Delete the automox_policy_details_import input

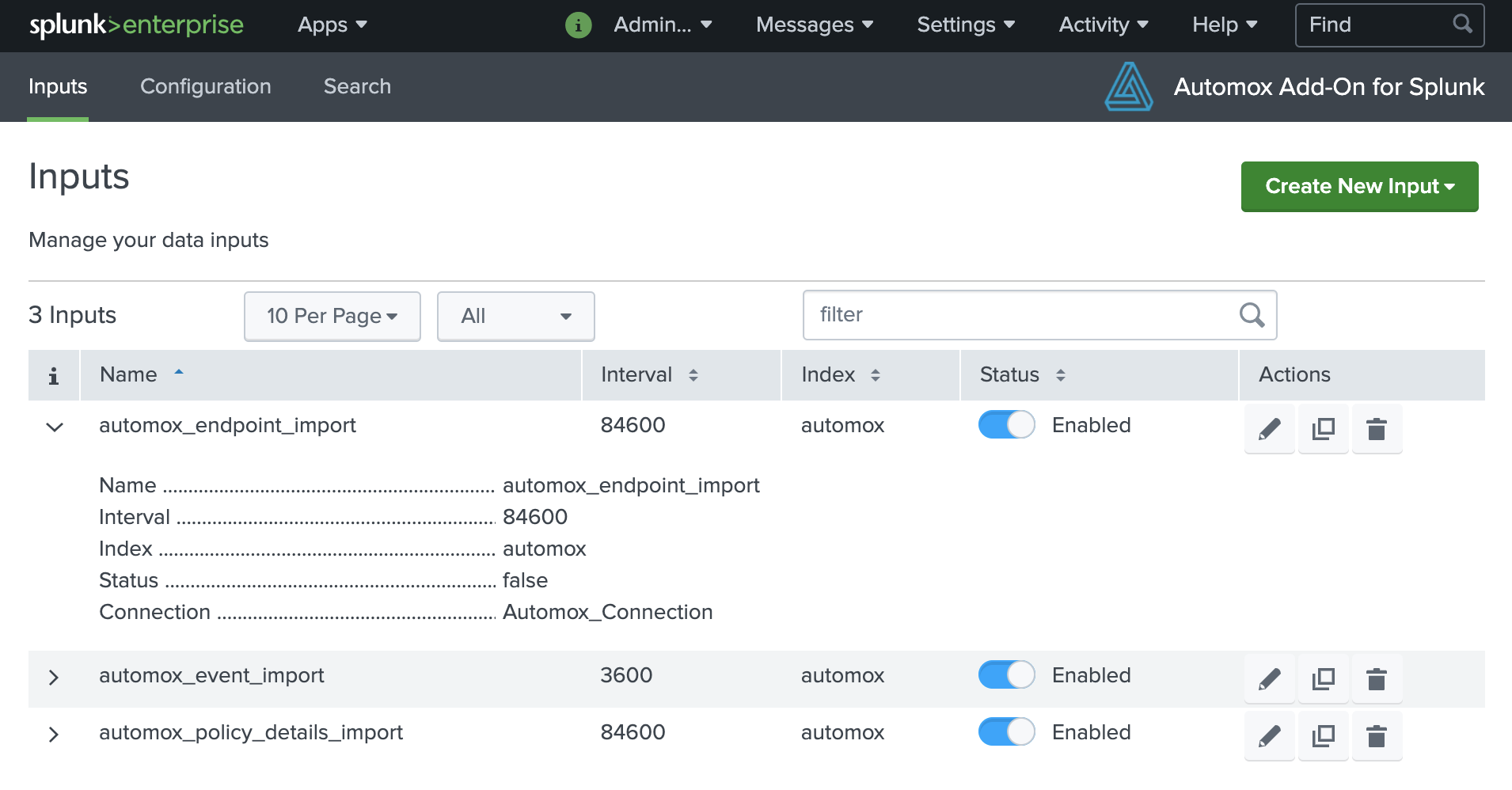point(1377,736)
